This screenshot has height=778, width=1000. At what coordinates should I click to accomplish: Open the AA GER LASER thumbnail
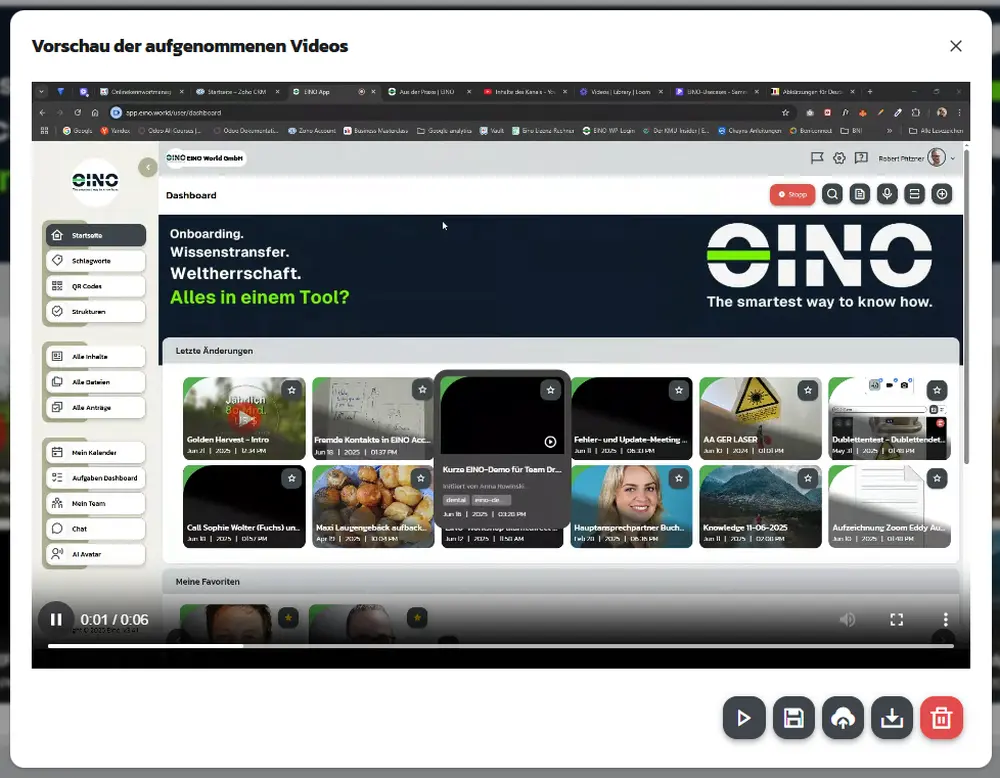click(760, 418)
